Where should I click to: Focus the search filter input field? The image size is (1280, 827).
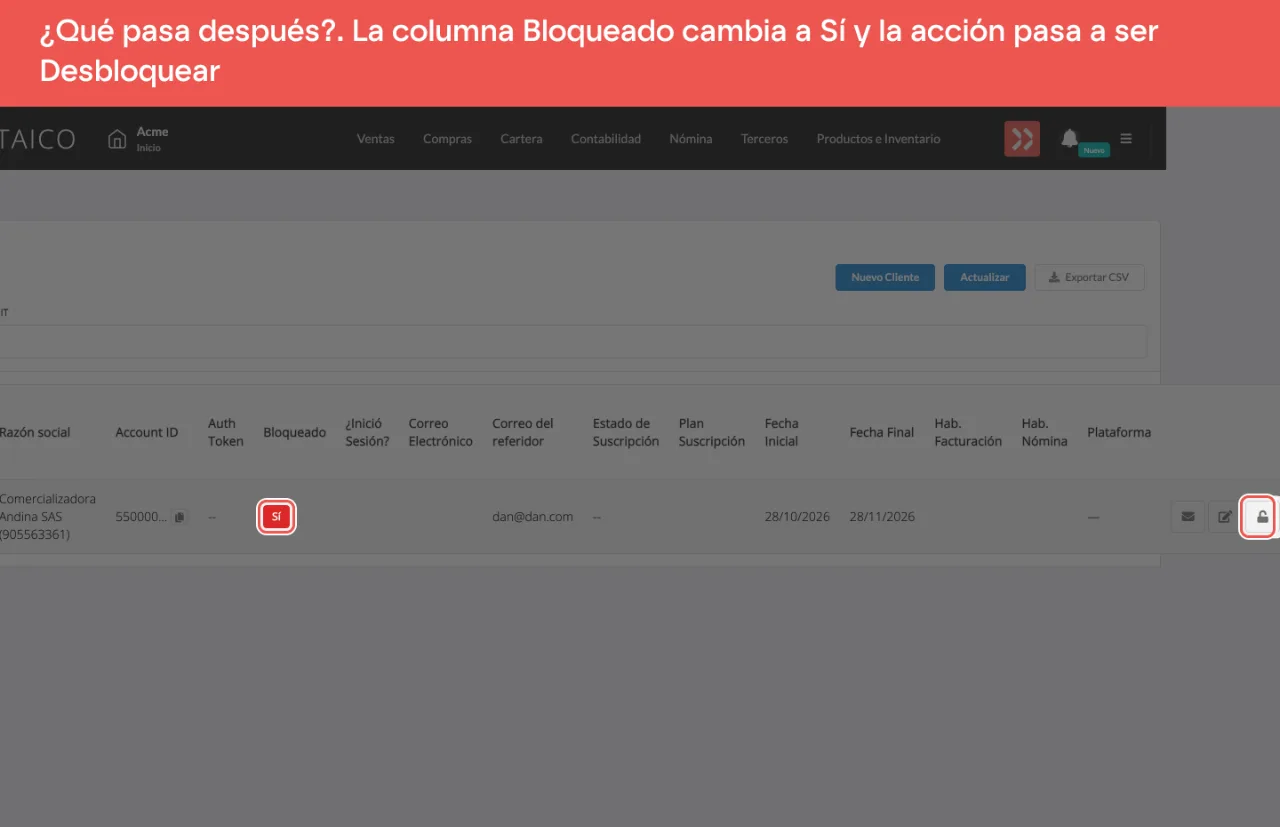(573, 341)
